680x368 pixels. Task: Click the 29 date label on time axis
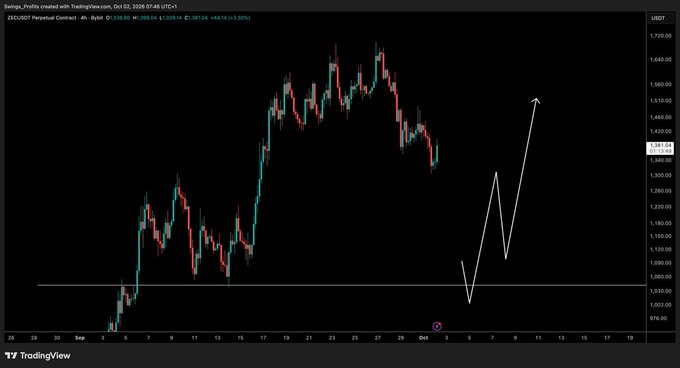[401, 338]
